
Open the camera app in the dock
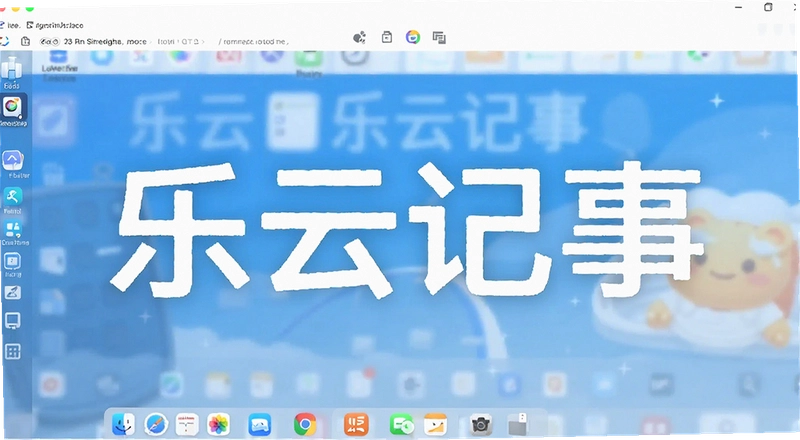coord(481,425)
